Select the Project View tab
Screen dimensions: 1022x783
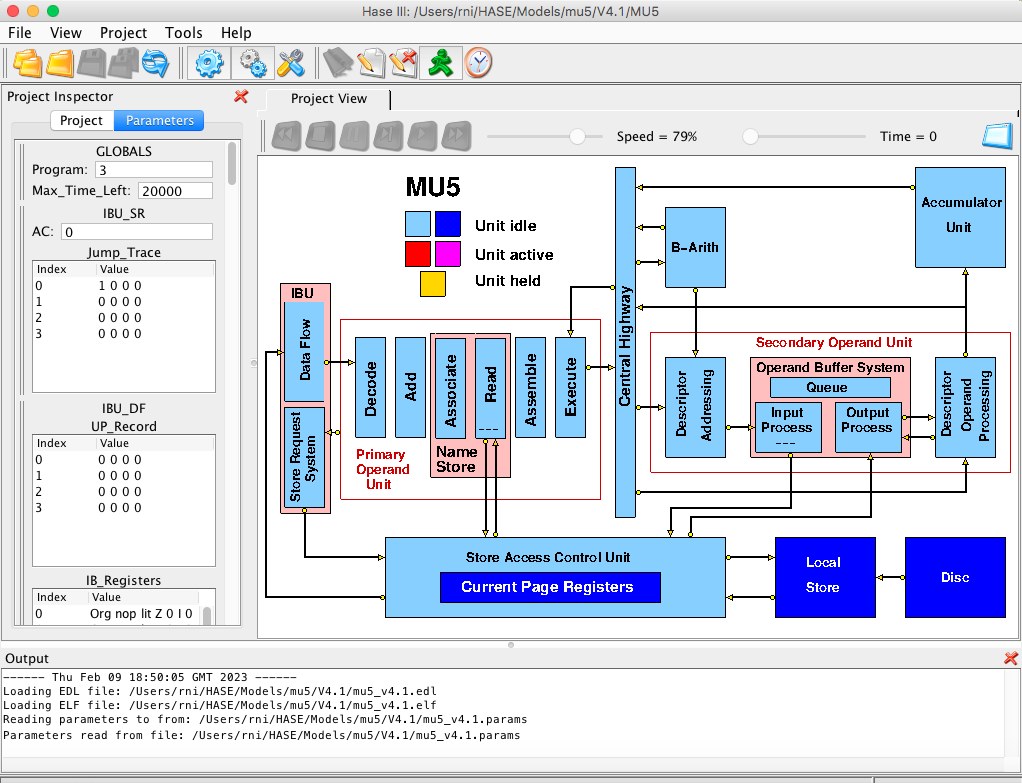328,99
